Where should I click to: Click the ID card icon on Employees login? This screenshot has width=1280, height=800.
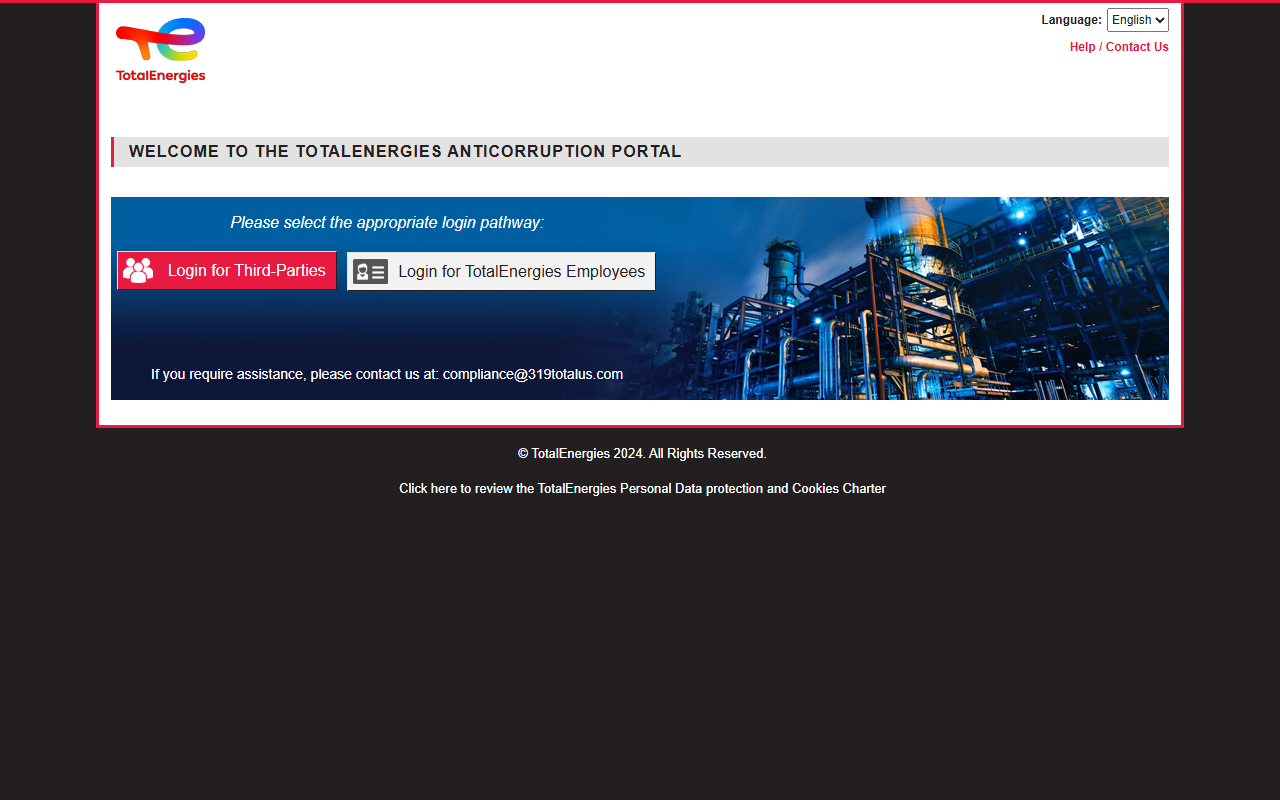tap(370, 271)
